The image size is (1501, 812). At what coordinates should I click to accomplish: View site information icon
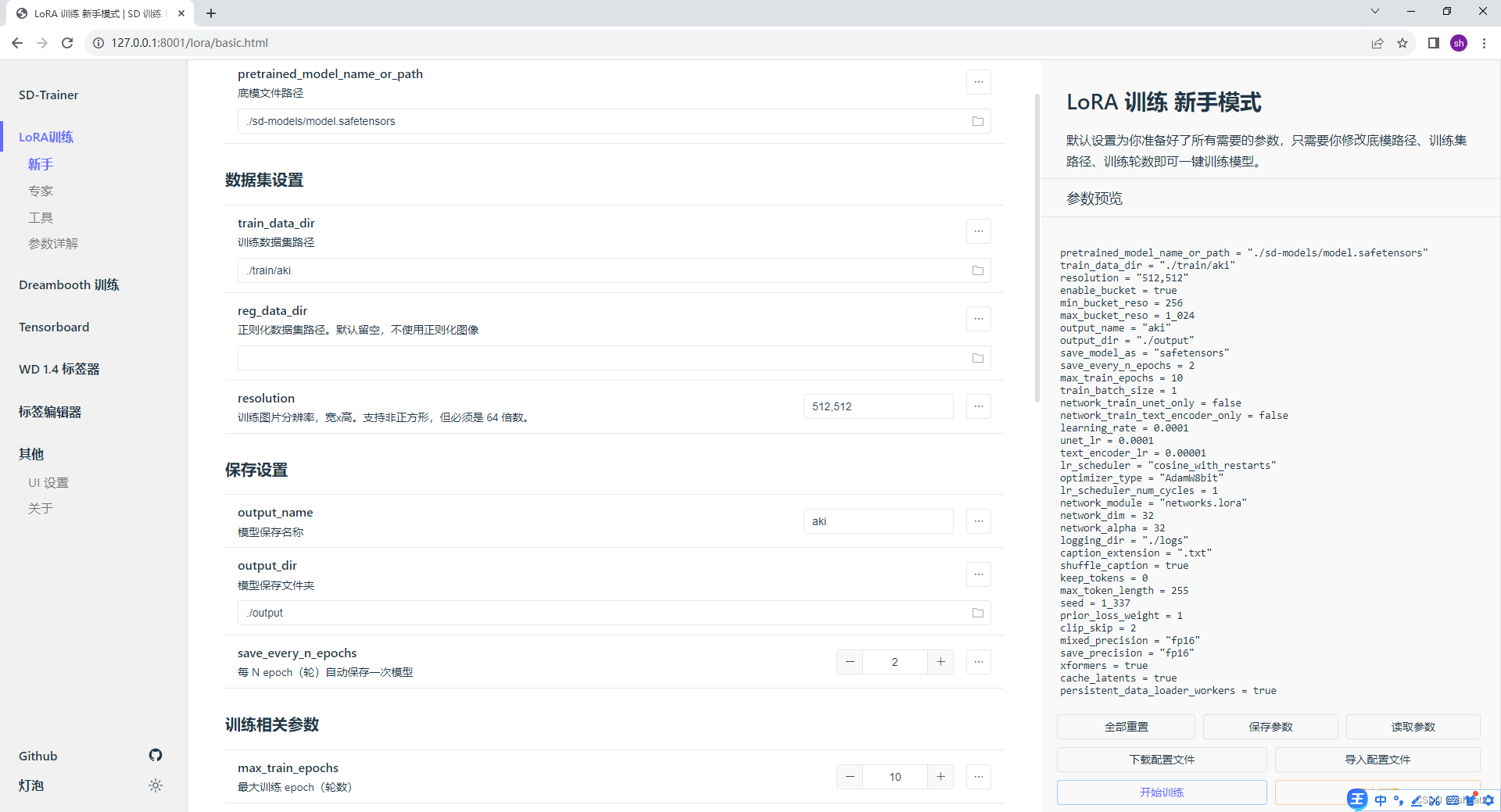coord(99,43)
